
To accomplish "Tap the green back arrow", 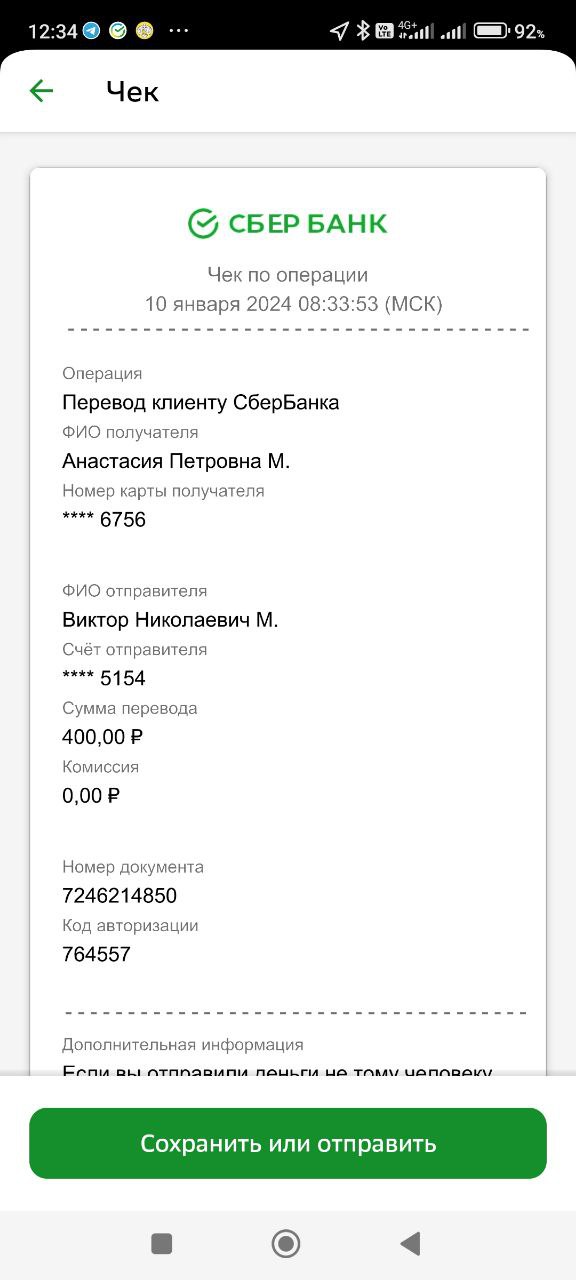I will (x=41, y=91).
